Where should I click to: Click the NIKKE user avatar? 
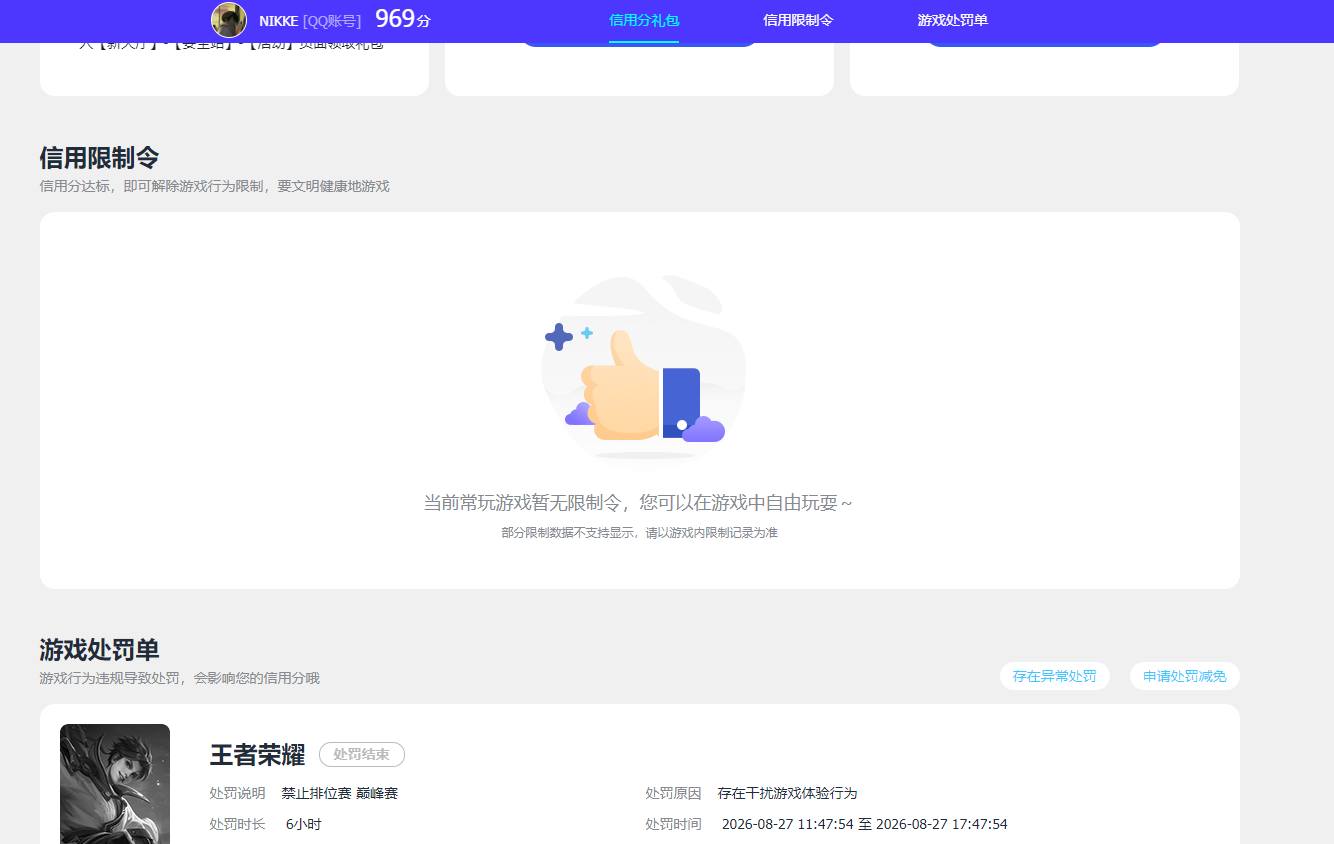click(229, 20)
